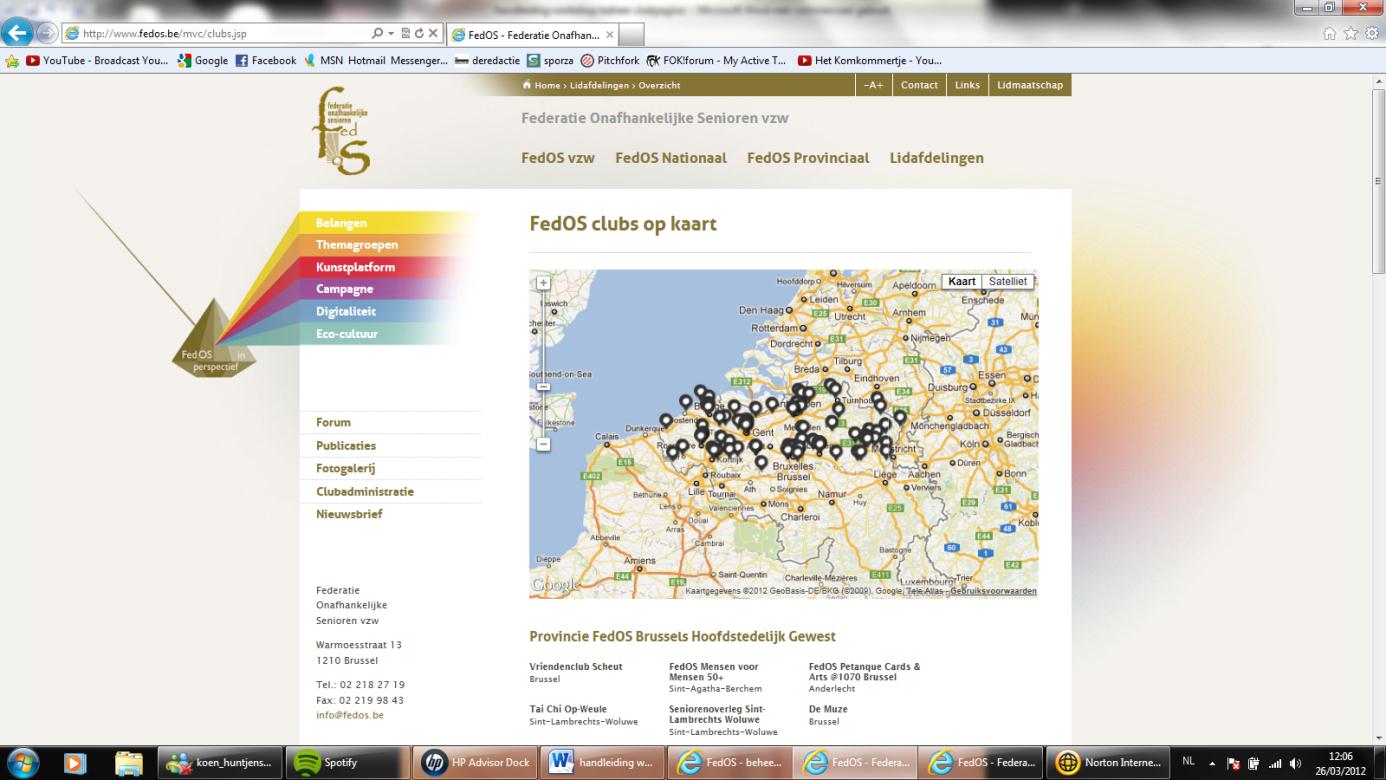The width and height of the screenshot is (1386, 780).
Task: Open Fotogalerij in the sidebar
Action: pos(345,468)
